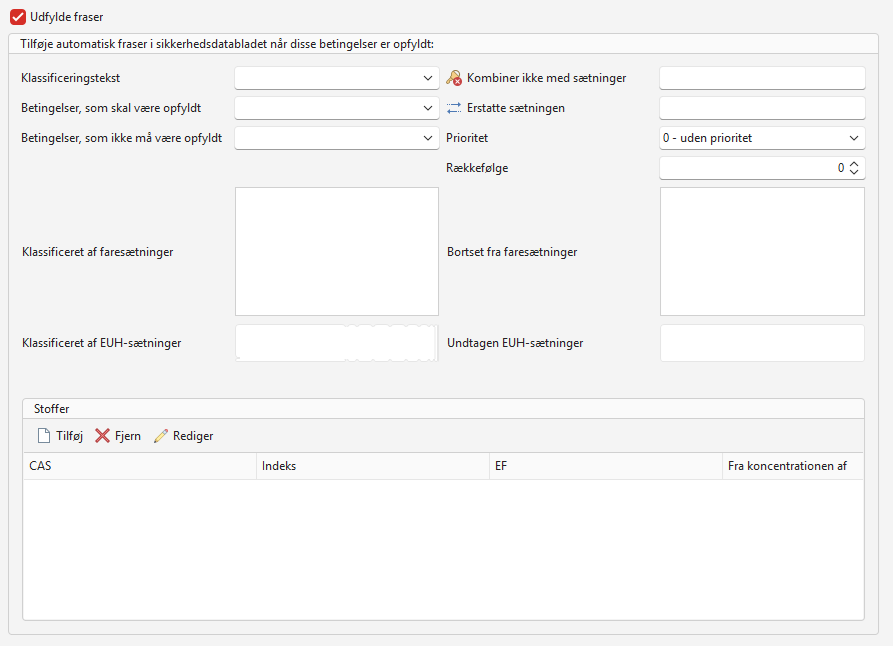The width and height of the screenshot is (893, 646).
Task: Click the Tilføj new document icon
Action: (x=44, y=436)
